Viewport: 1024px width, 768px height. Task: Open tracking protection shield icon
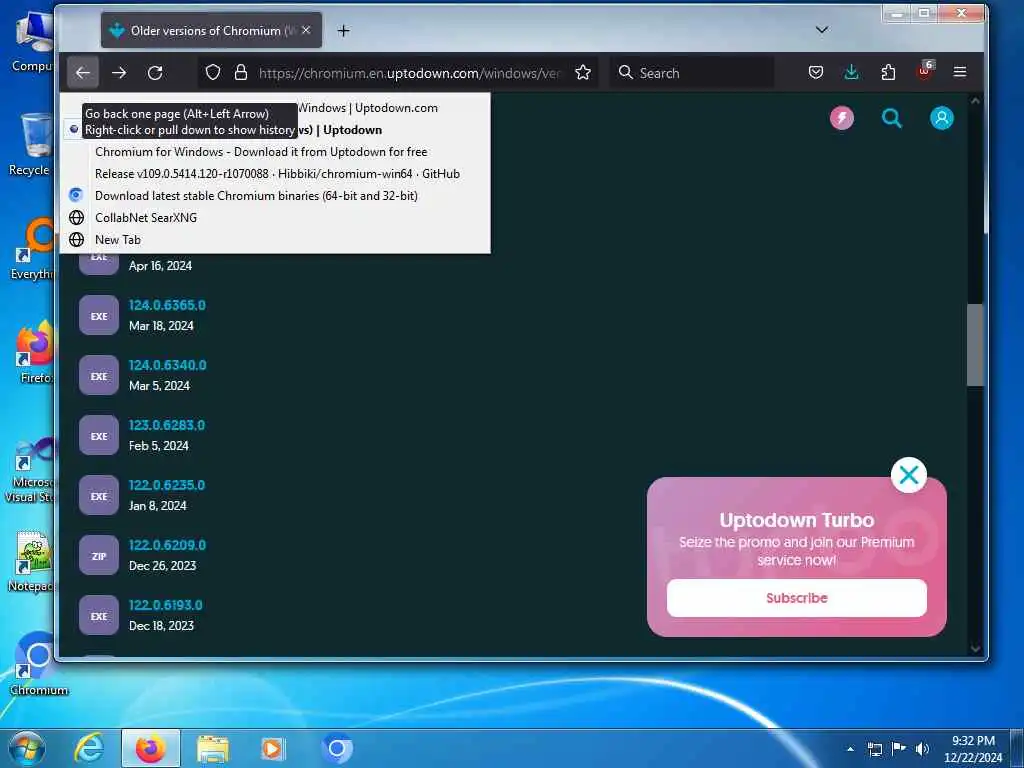[213, 72]
